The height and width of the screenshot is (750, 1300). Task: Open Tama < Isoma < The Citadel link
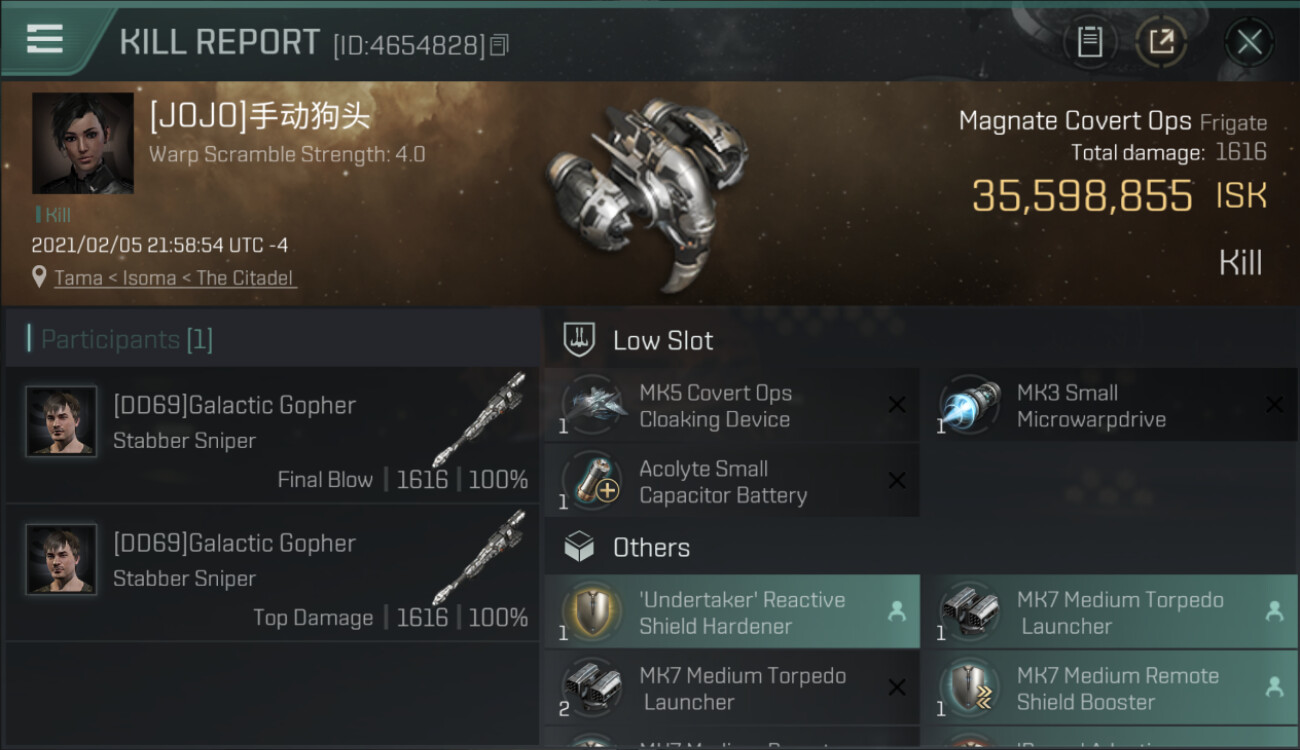coord(175,278)
